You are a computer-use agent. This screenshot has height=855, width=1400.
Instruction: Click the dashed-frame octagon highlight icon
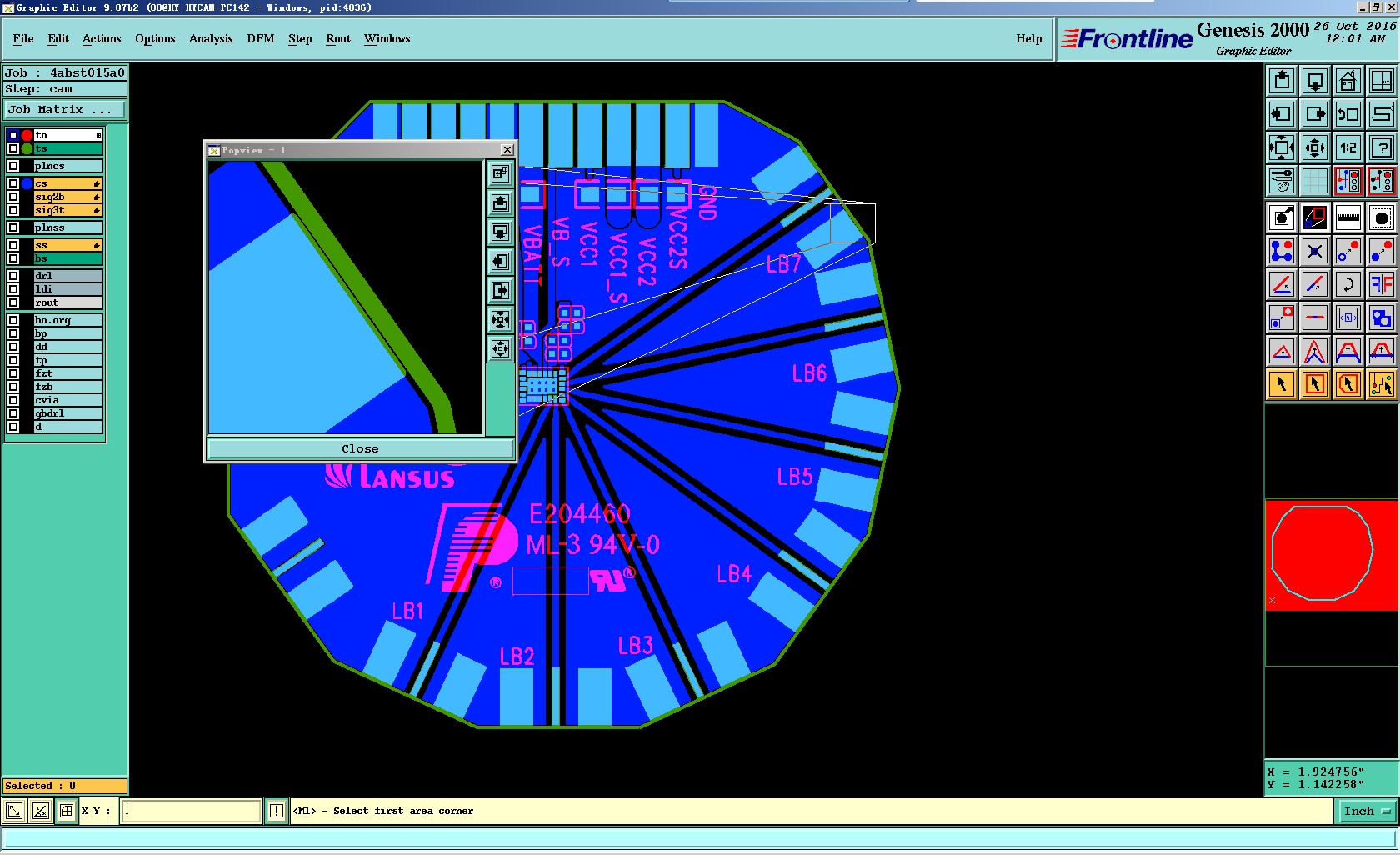(1382, 218)
